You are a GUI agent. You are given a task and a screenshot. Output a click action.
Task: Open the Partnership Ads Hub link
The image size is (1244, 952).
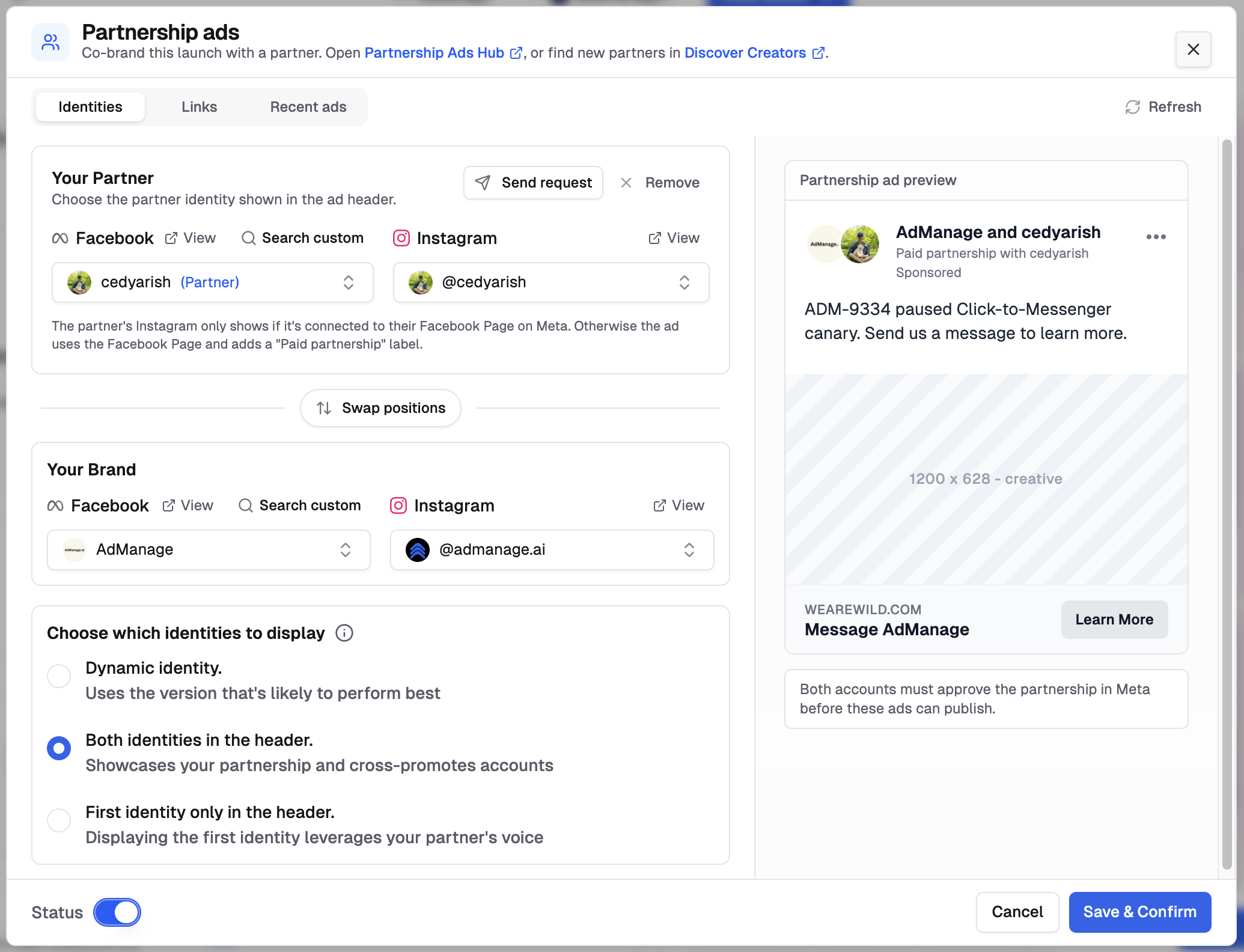click(x=443, y=53)
